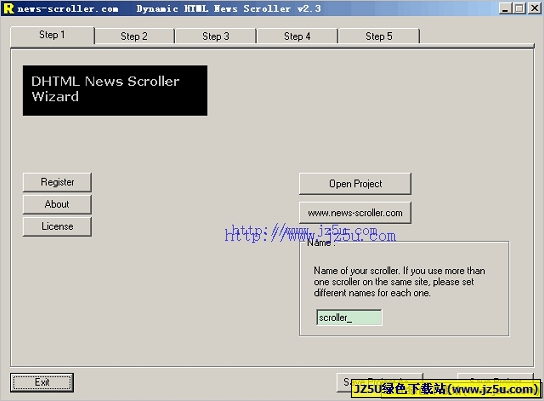Close the News Scroller window

coord(534,8)
